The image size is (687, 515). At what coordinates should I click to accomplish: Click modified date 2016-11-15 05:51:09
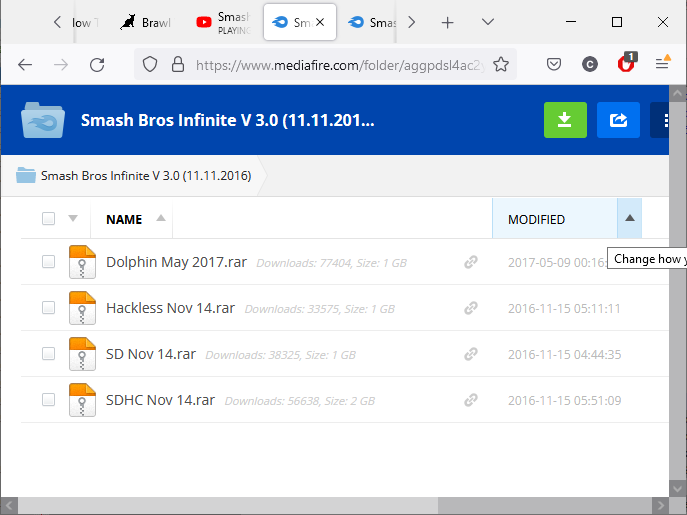[564, 401]
